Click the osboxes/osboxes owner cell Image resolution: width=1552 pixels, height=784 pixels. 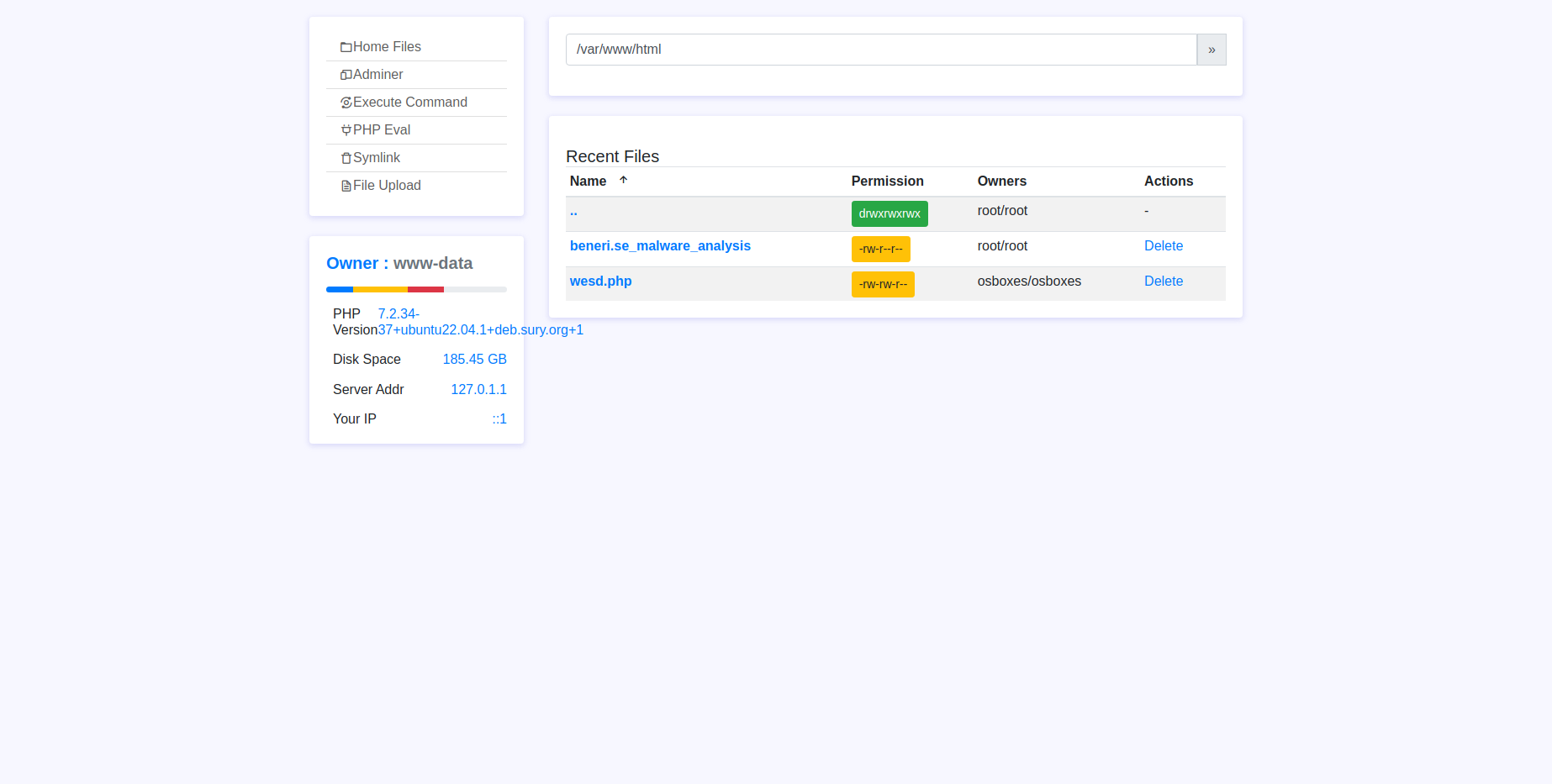pos(1029,282)
